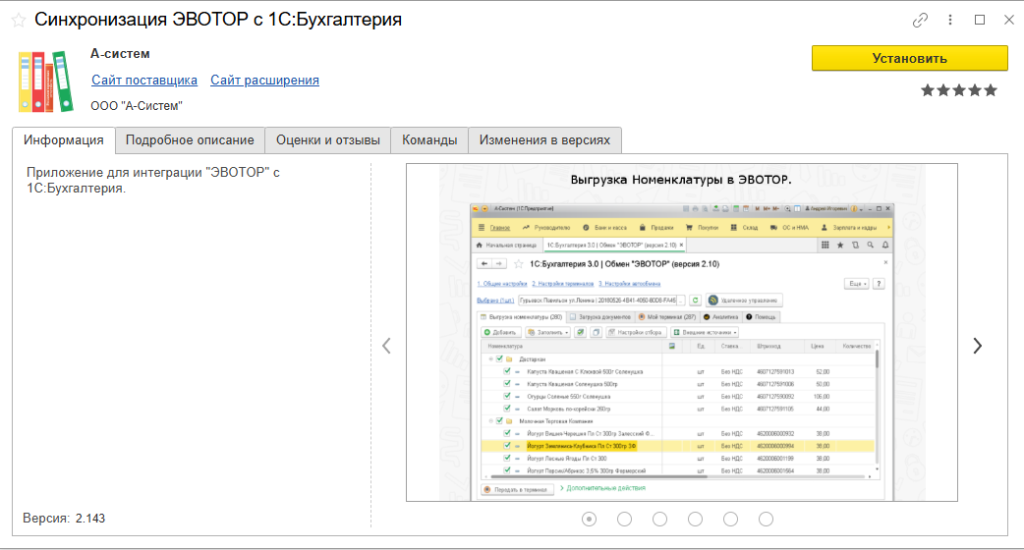
Task: Select the fourth slide radio button
Action: 695,519
